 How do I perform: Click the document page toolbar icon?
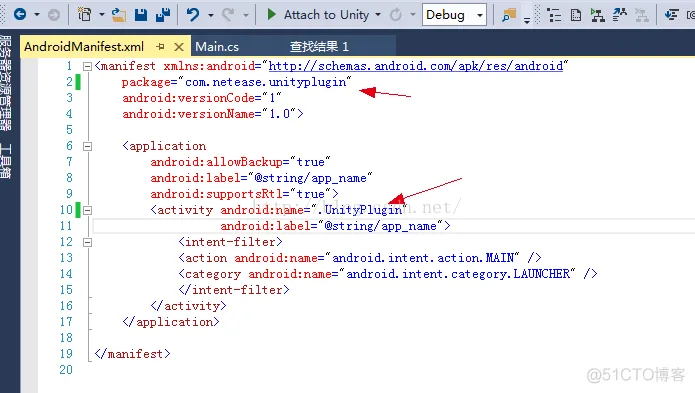pos(576,15)
